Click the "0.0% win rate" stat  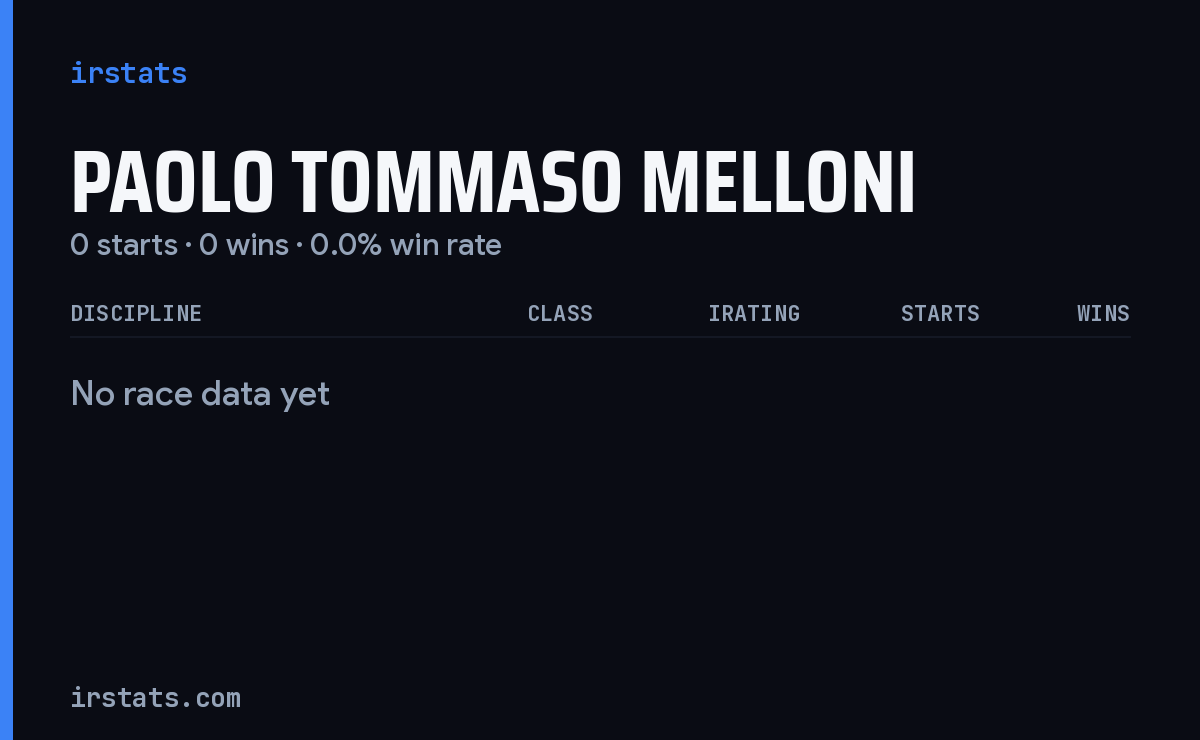tap(406, 245)
